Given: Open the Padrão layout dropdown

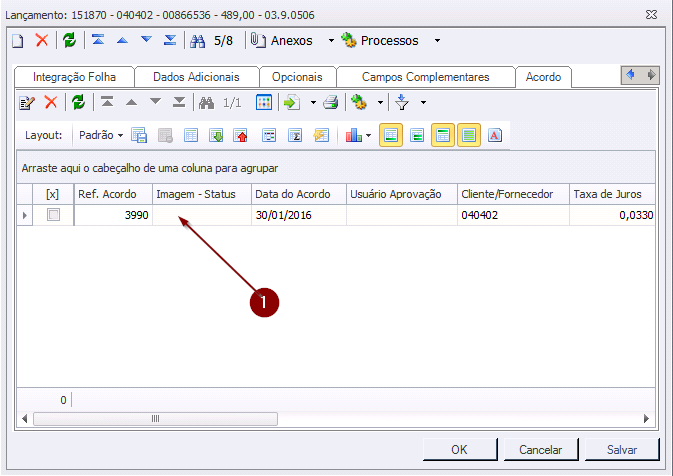Looking at the screenshot, I should pyautogui.click(x=101, y=135).
